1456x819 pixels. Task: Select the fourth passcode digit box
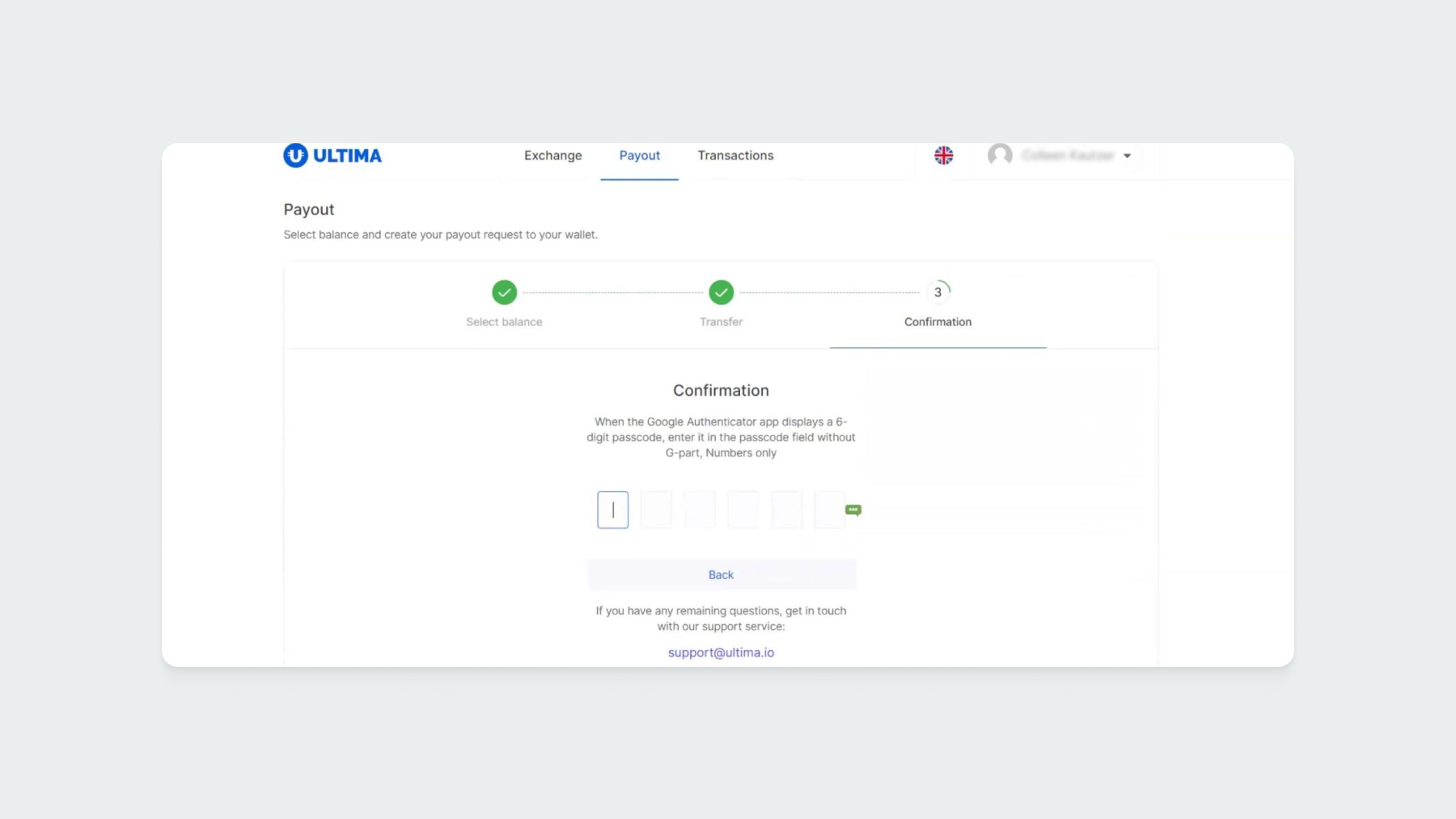(x=743, y=510)
